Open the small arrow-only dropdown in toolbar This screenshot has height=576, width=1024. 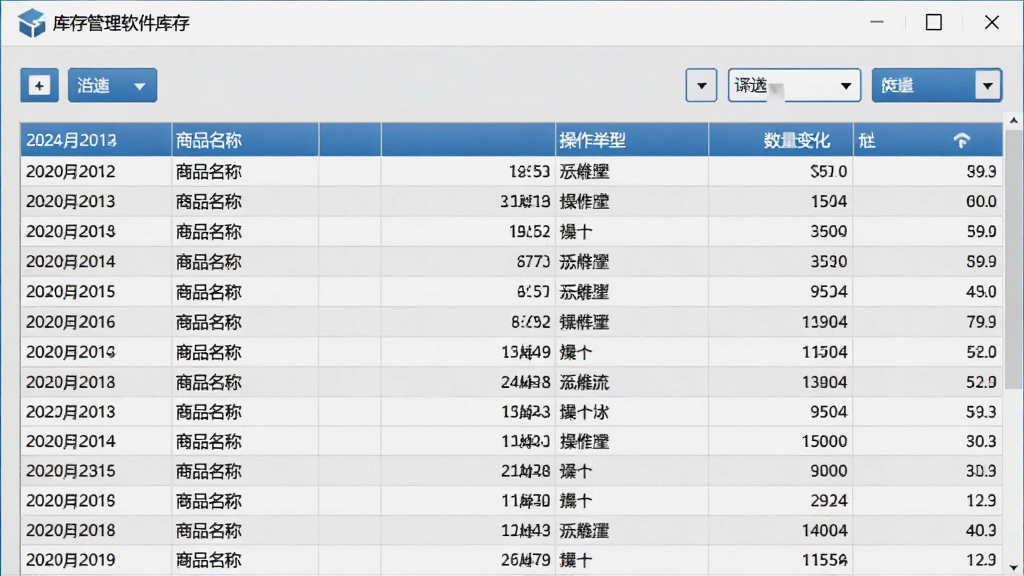point(701,86)
